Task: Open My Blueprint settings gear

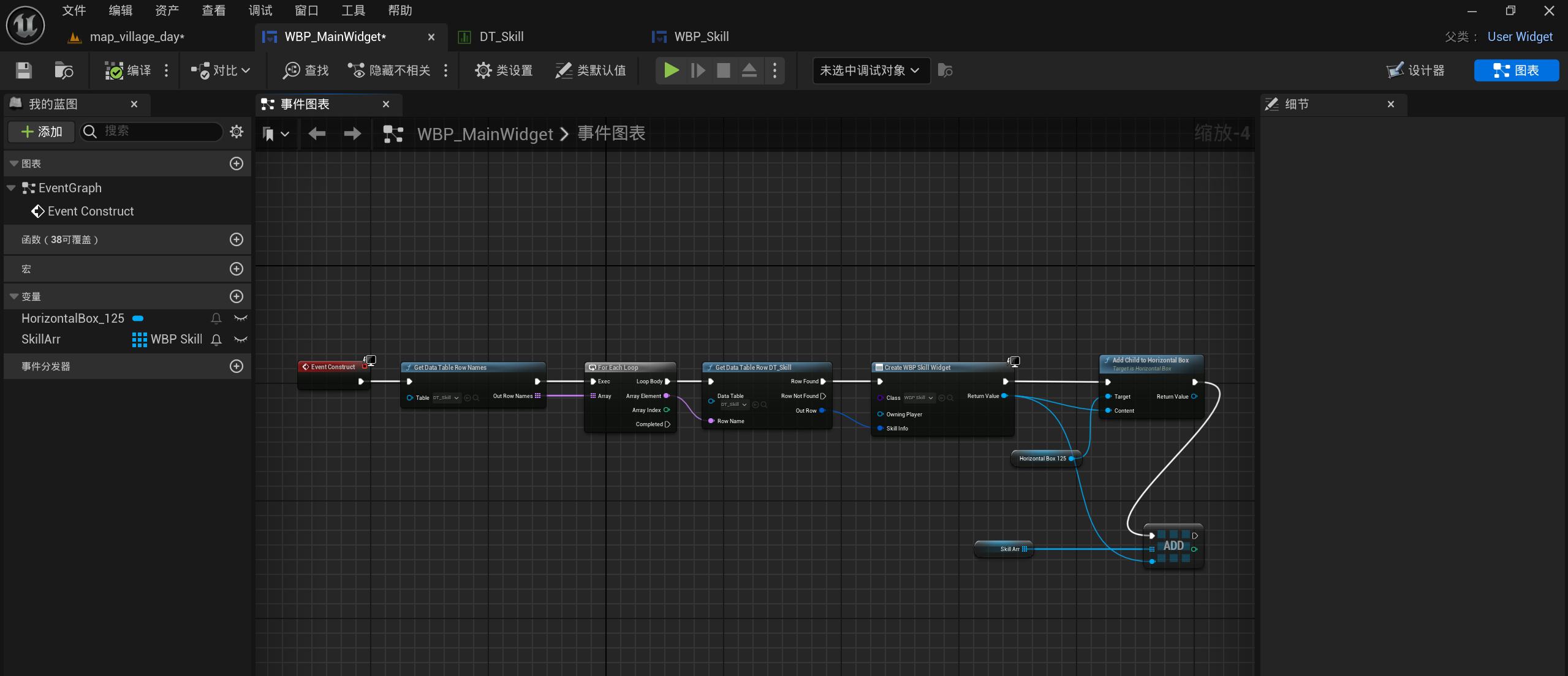Action: (x=237, y=131)
